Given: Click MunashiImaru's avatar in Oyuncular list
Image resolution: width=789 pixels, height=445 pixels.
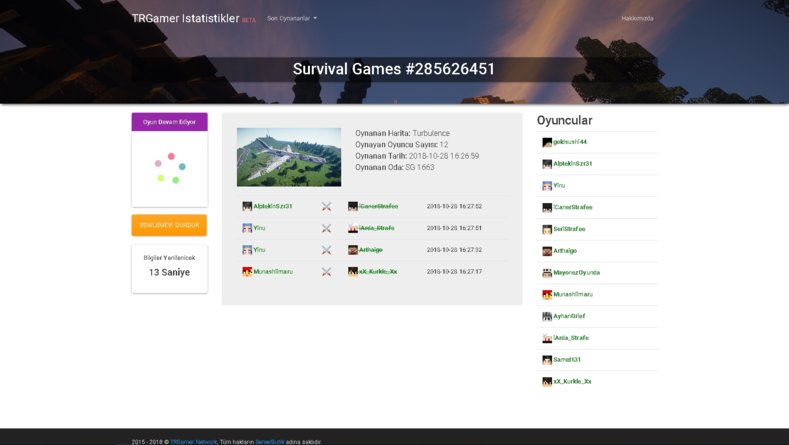Looking at the screenshot, I should pos(547,294).
